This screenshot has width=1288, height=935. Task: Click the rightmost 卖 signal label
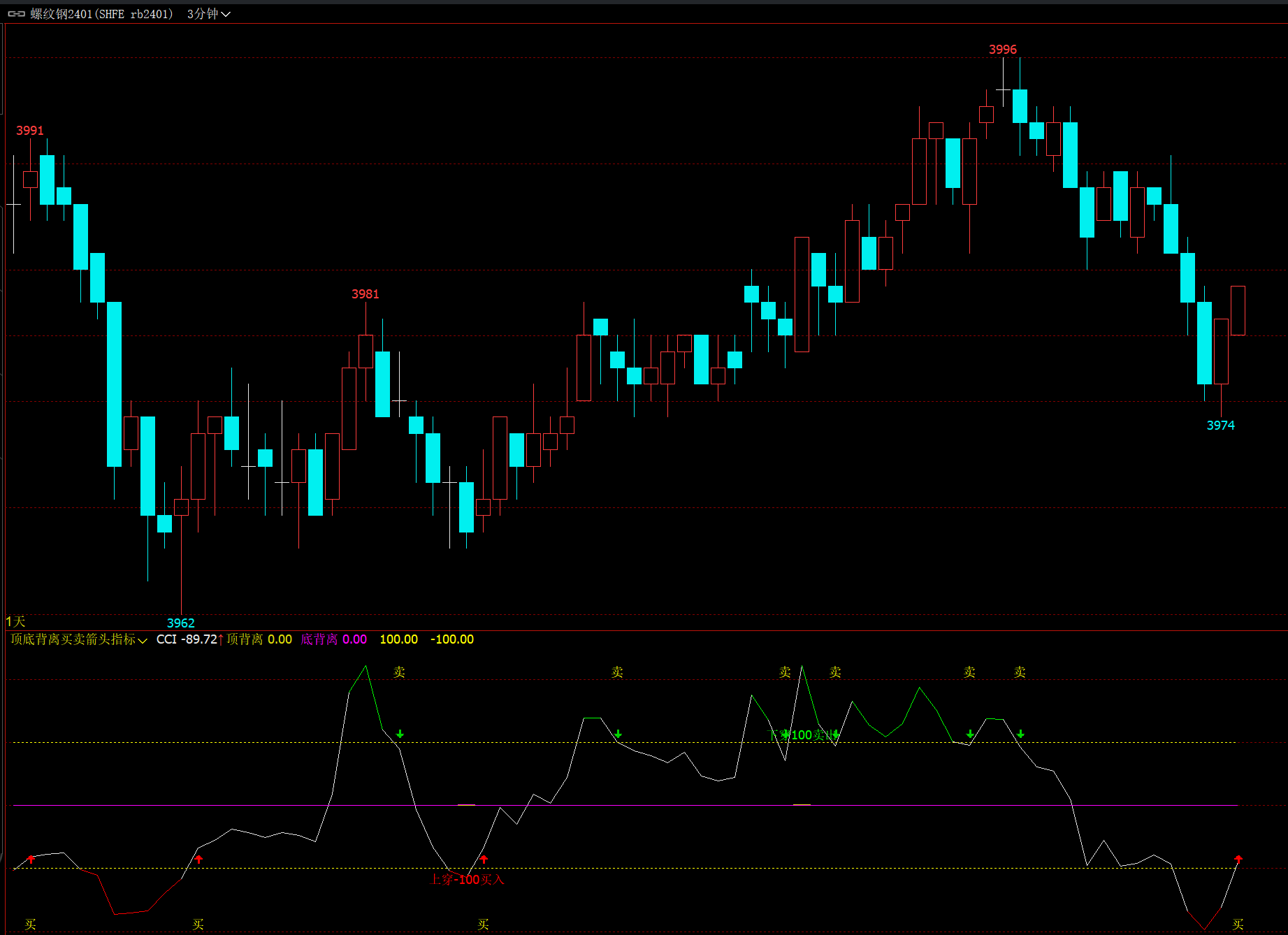(1020, 672)
